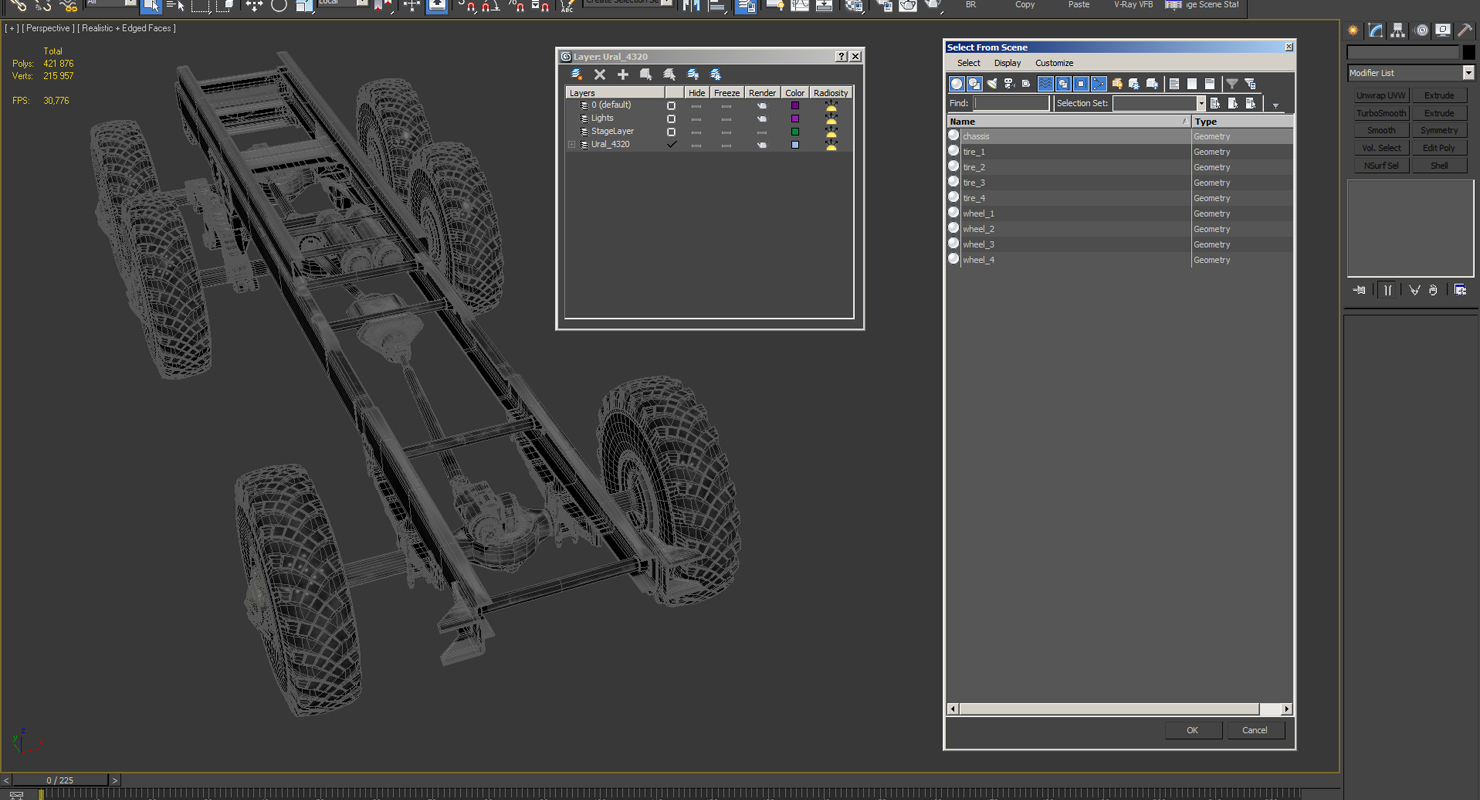The height and width of the screenshot is (800, 1480).
Task: Click Delete layer X icon in Layer dialog
Action: pos(600,74)
